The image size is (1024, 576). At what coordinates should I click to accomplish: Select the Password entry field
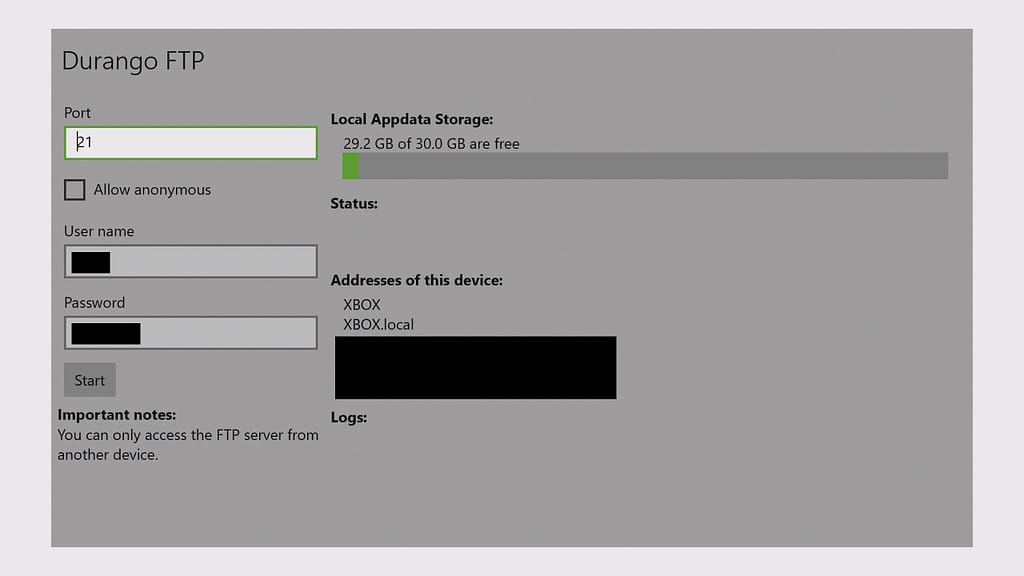click(x=190, y=333)
